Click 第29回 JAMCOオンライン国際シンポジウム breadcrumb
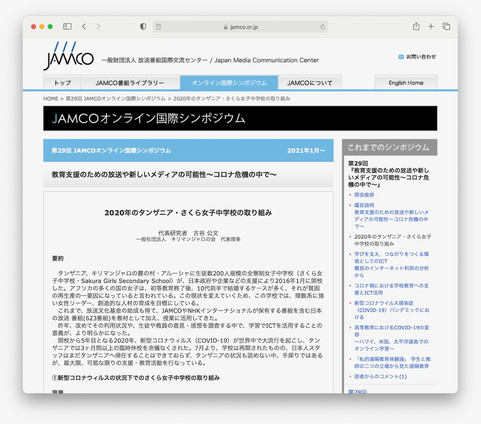 (115, 99)
